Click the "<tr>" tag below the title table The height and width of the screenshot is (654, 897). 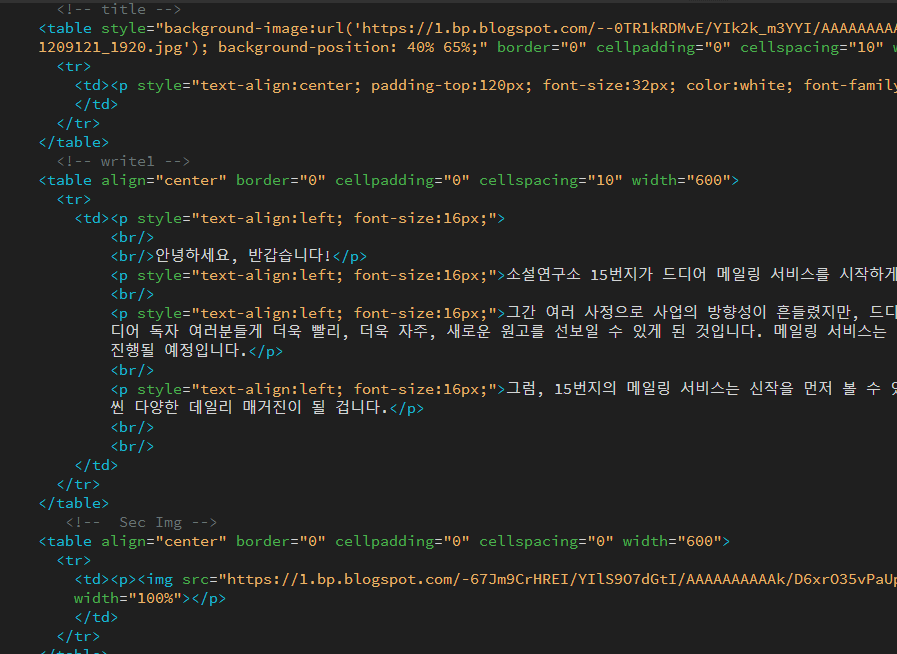tap(74, 66)
